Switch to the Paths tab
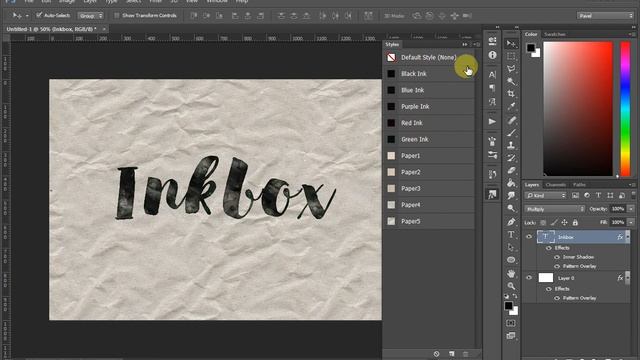Viewport: 640px width, 360px height. (579, 185)
